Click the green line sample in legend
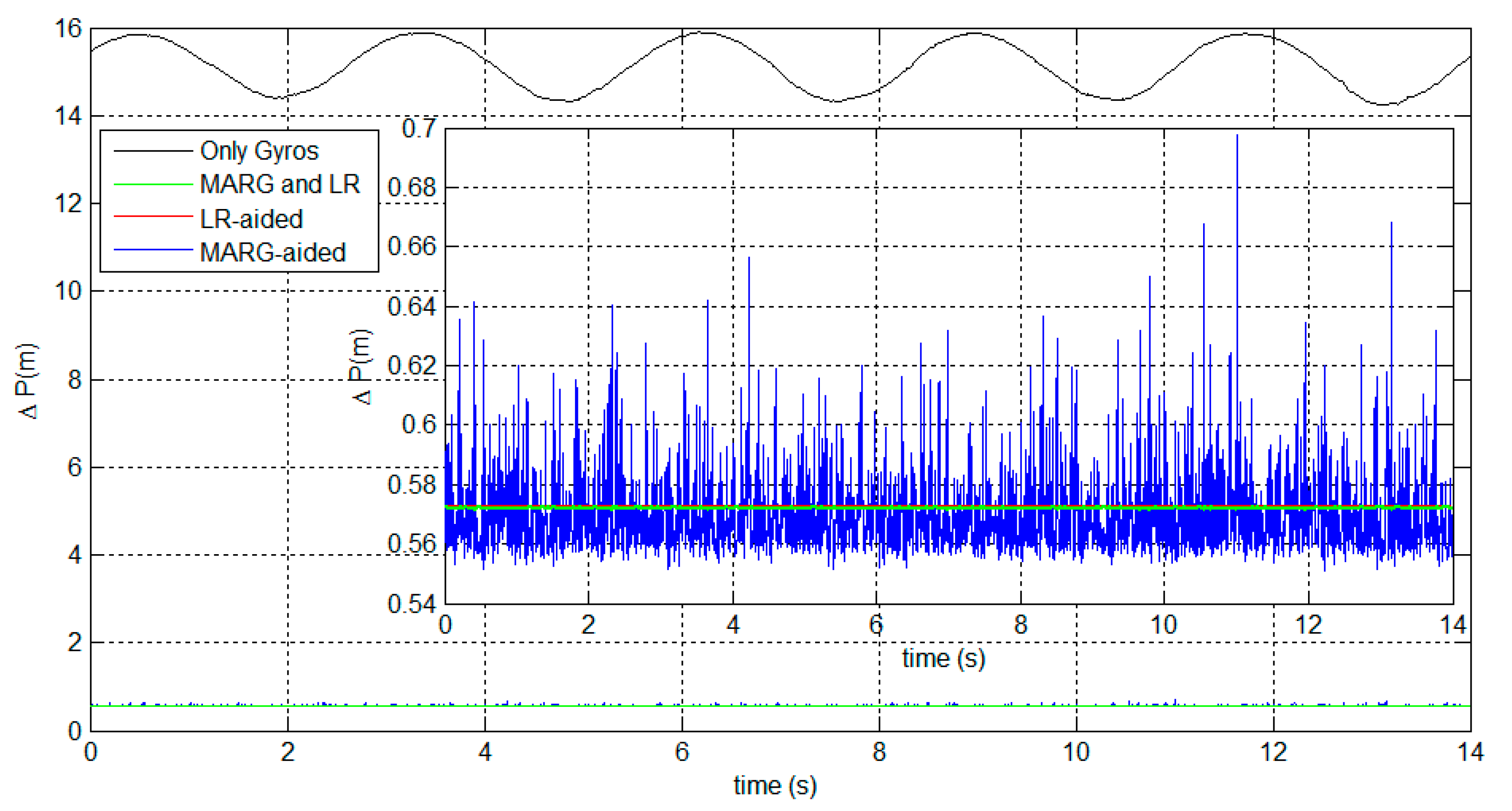Screen dimensions: 1512x811 pyautogui.click(x=153, y=185)
